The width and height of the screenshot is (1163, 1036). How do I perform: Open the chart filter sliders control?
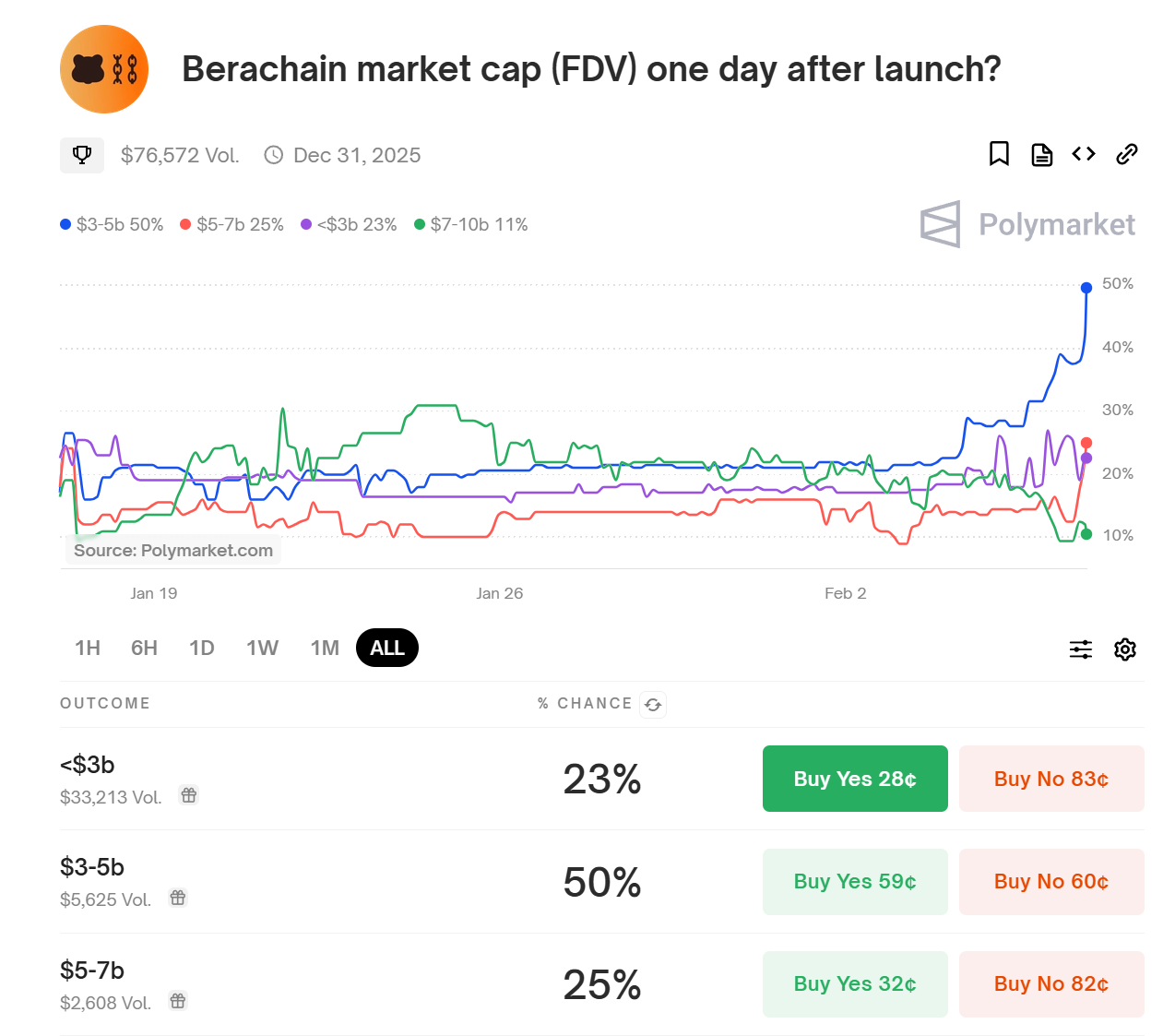coord(1080,649)
